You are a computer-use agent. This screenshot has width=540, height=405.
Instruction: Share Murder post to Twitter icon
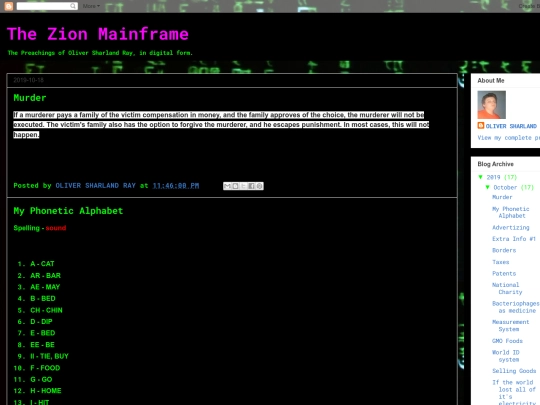243,186
